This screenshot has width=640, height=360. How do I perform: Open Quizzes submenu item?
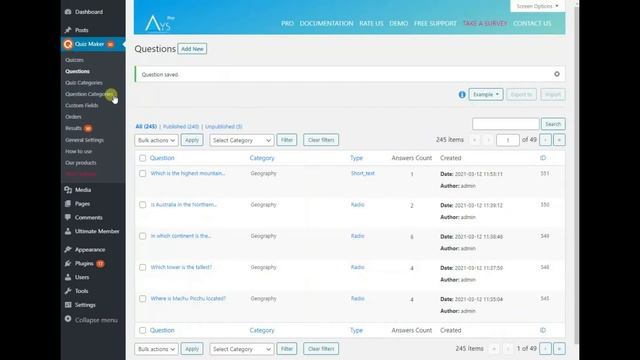point(74,60)
